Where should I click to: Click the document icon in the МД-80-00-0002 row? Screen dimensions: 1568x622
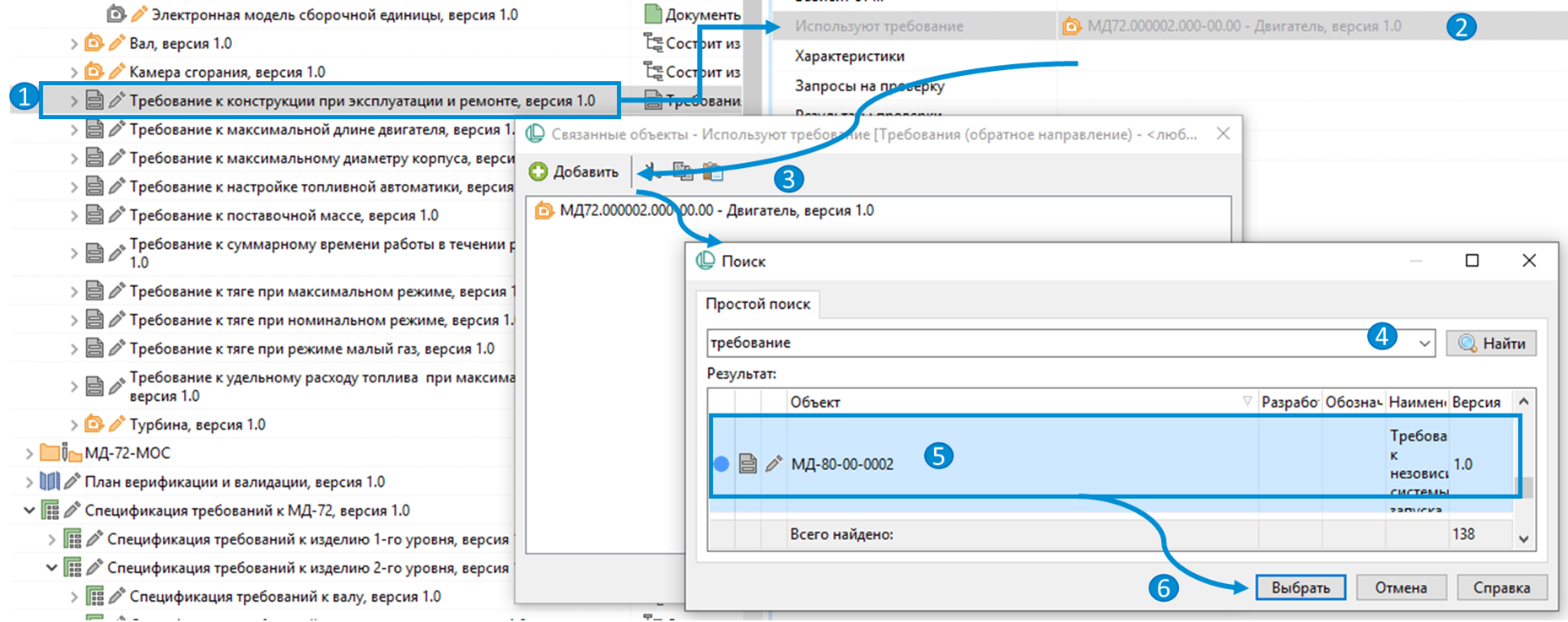(x=748, y=463)
